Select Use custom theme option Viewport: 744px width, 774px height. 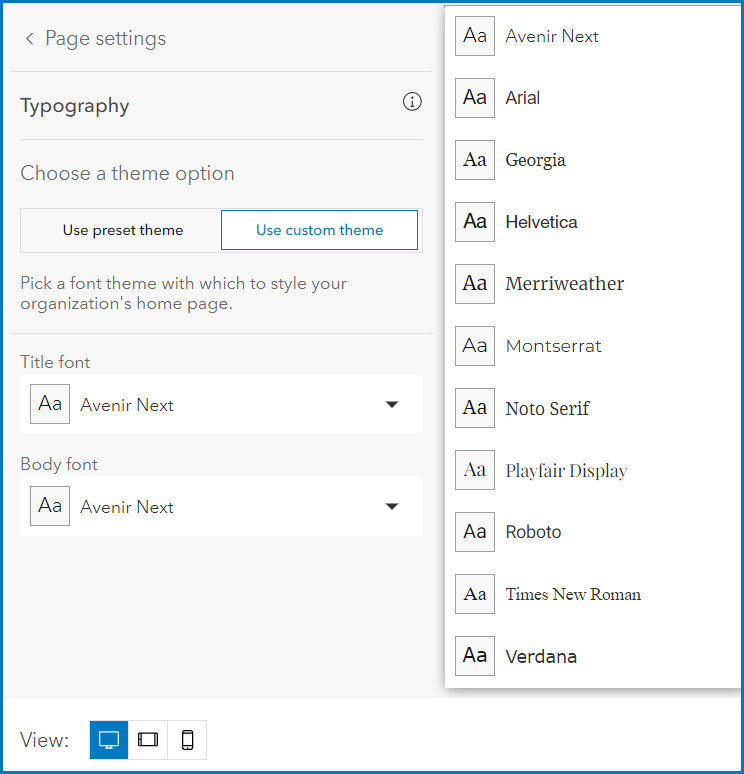(319, 230)
